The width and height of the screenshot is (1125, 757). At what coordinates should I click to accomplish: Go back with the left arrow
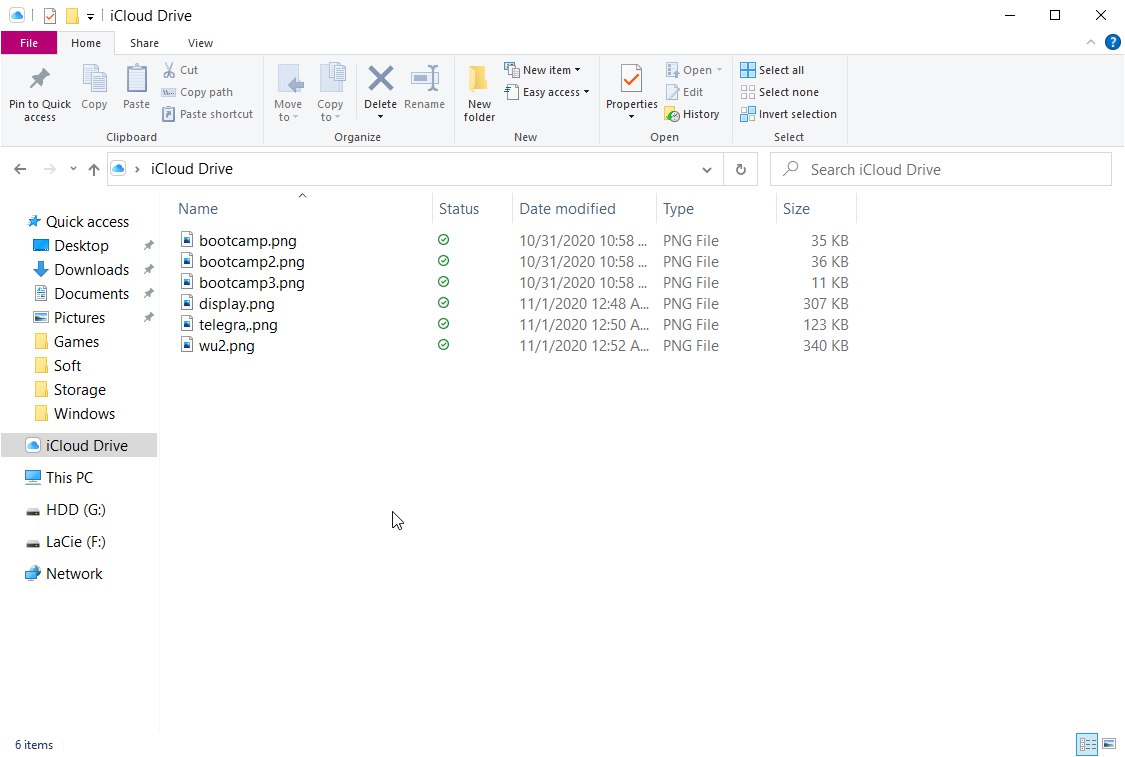[x=20, y=169]
